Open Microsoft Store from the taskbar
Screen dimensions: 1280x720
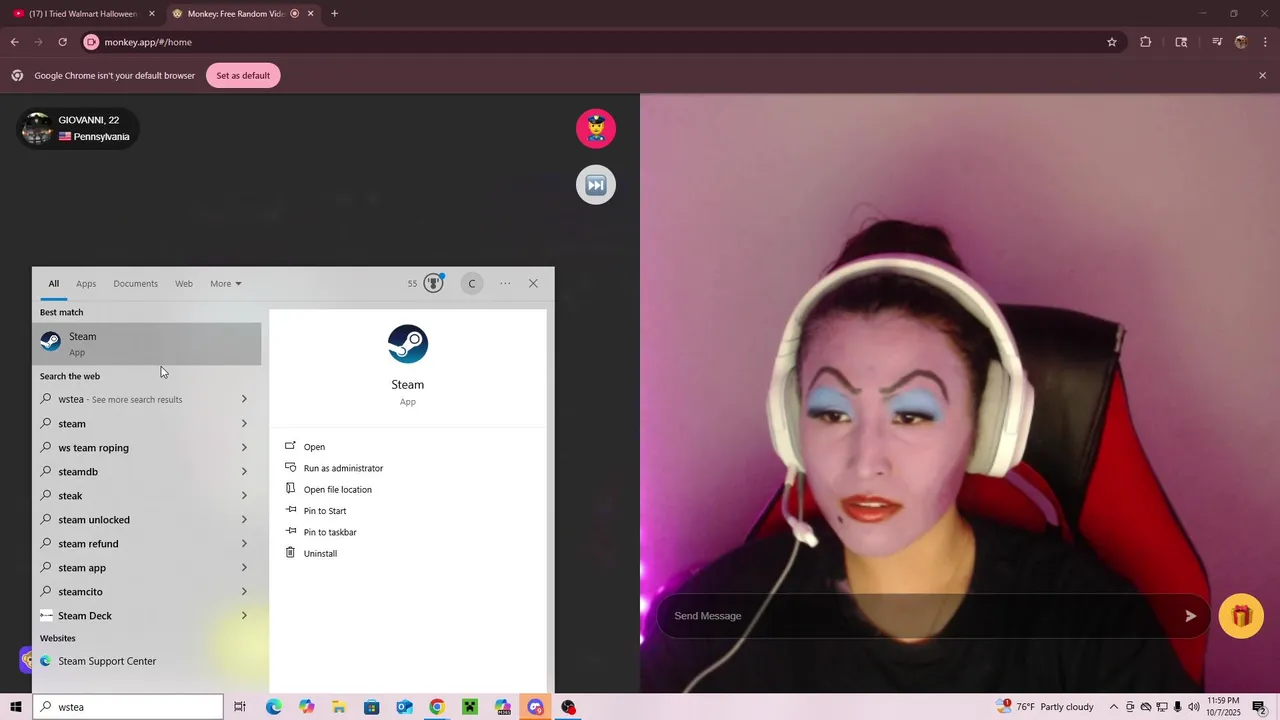(x=371, y=707)
